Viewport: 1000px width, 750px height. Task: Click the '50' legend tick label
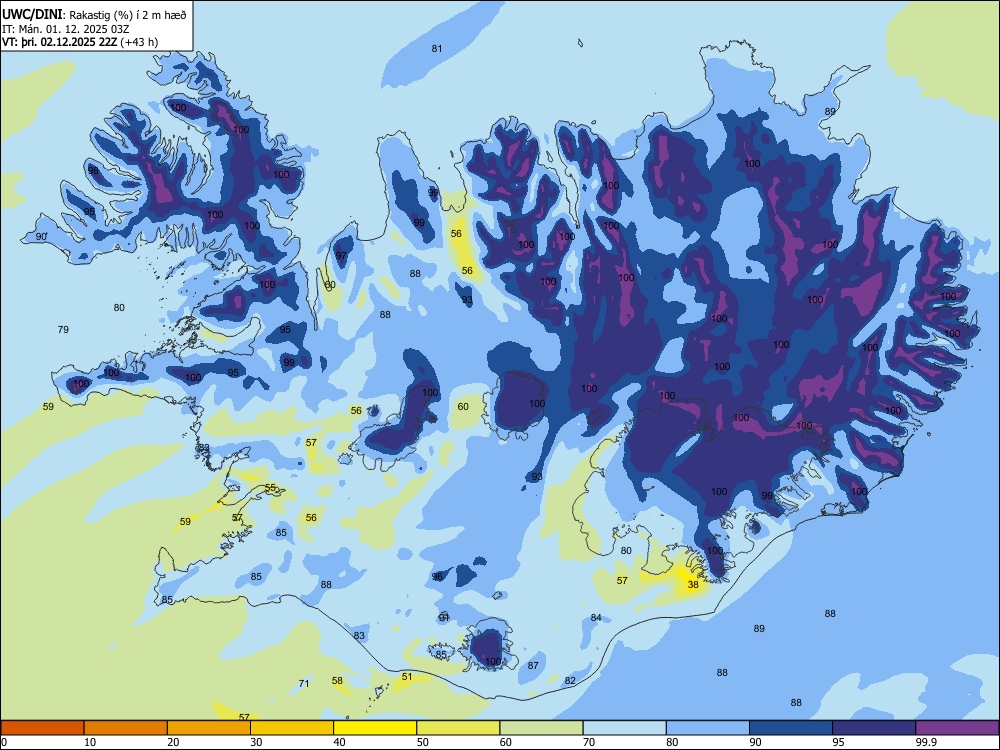point(422,742)
